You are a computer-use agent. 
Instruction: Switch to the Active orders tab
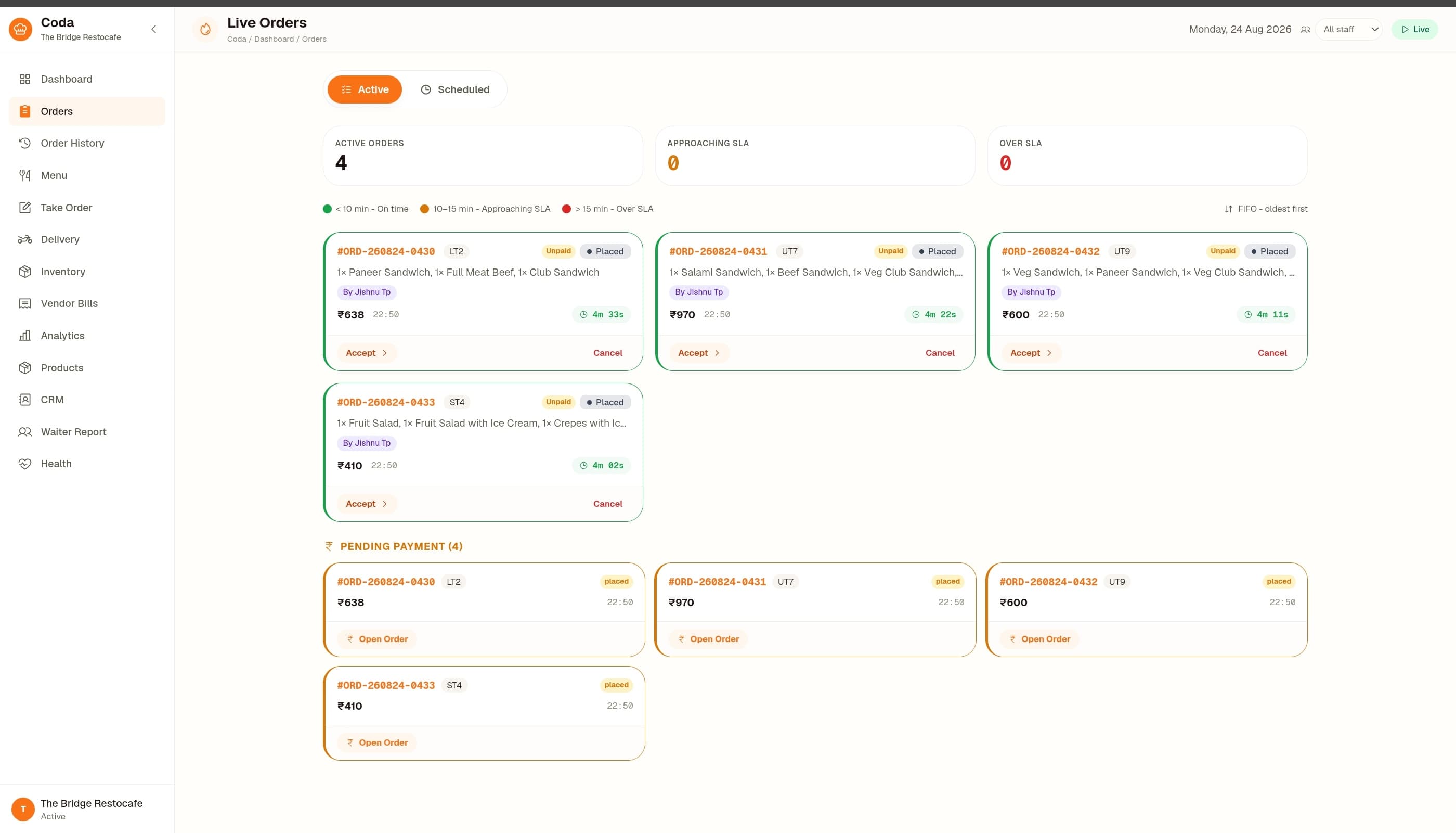point(365,89)
